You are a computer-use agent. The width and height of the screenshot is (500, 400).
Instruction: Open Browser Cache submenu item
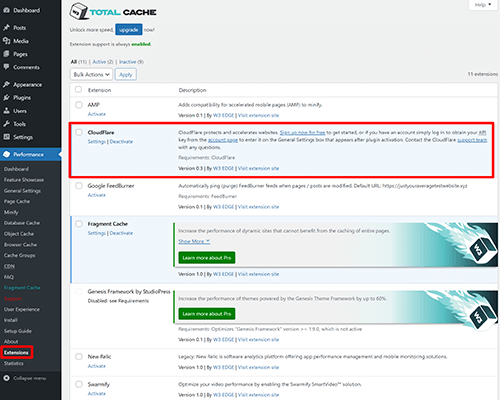[x=20, y=244]
